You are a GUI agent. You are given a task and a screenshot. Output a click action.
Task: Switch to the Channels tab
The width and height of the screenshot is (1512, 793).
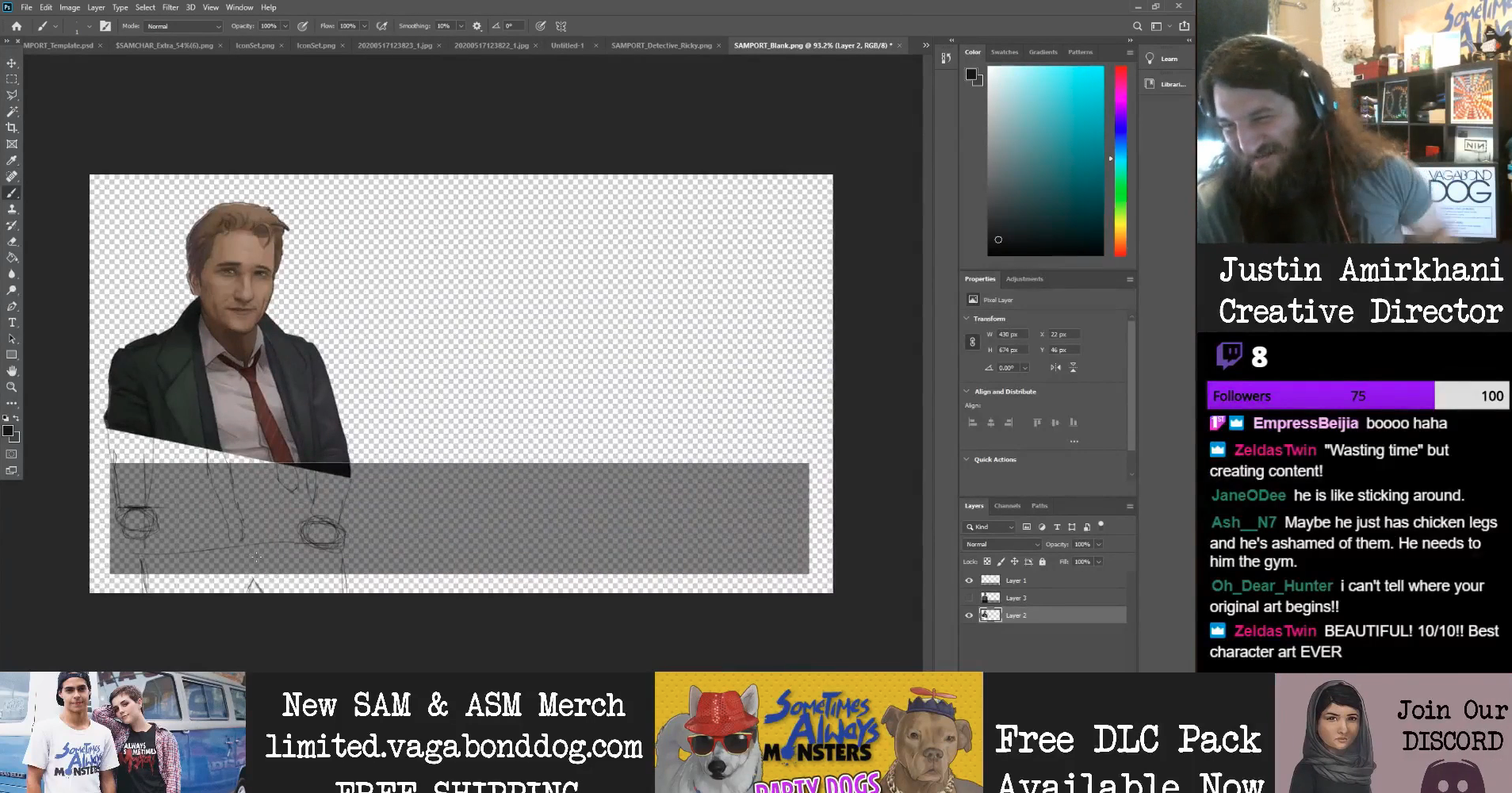1007,506
